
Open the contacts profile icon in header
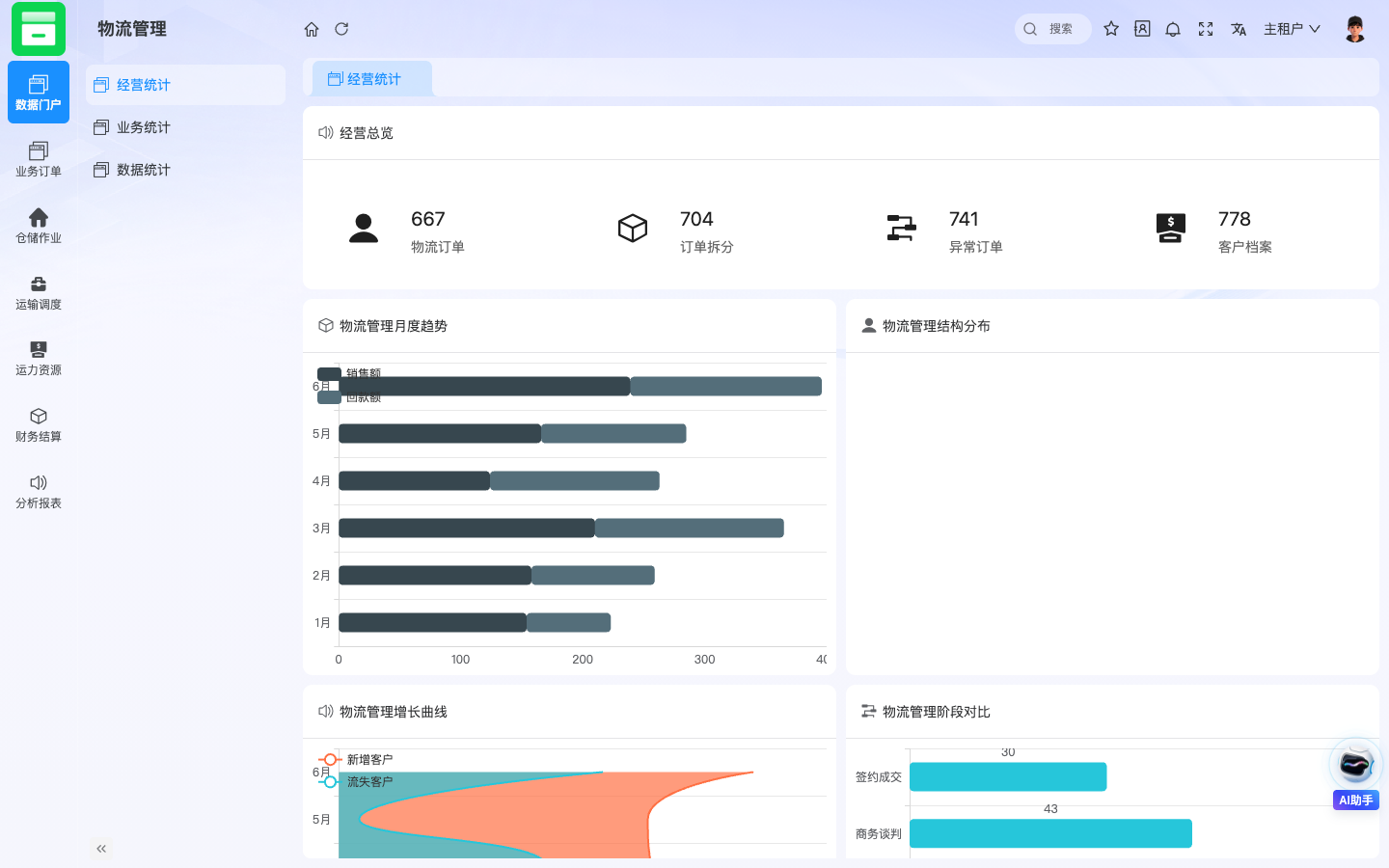tap(1142, 29)
